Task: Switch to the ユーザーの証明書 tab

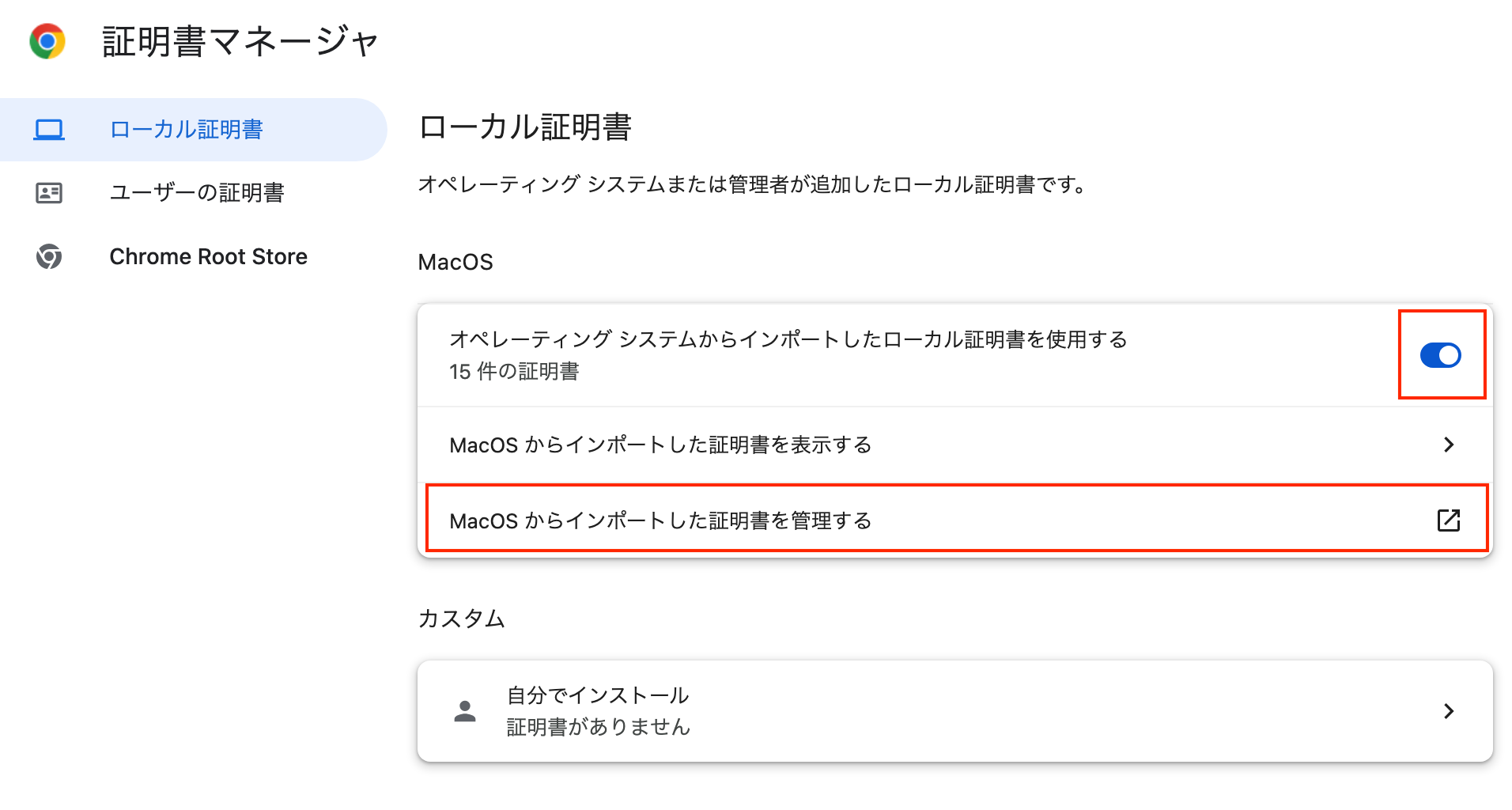Action: coord(197,193)
